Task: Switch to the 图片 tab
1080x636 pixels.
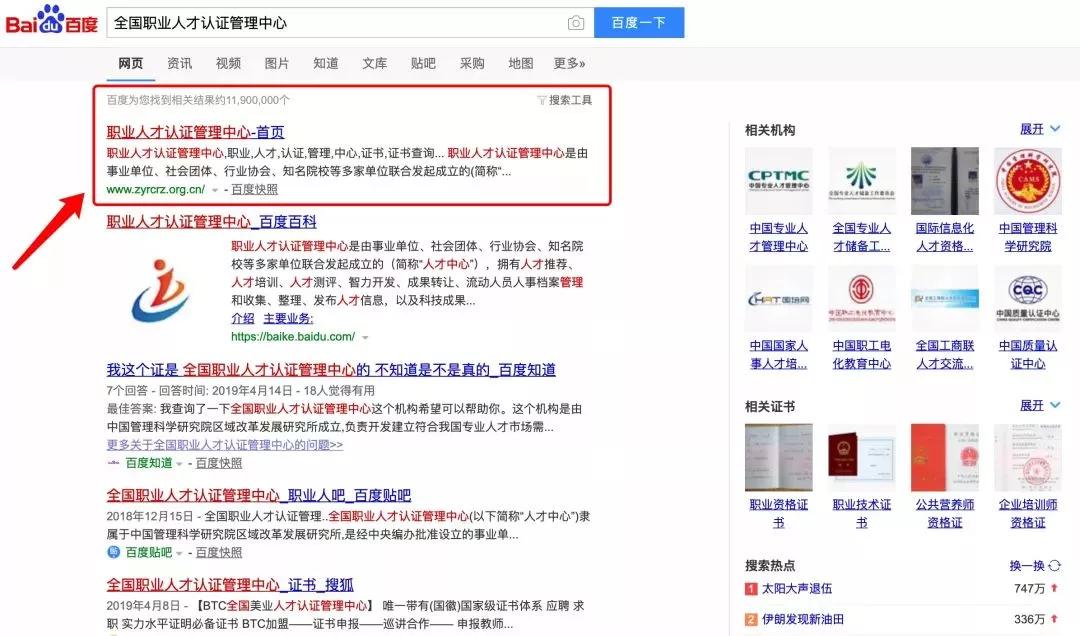Action: (x=277, y=63)
